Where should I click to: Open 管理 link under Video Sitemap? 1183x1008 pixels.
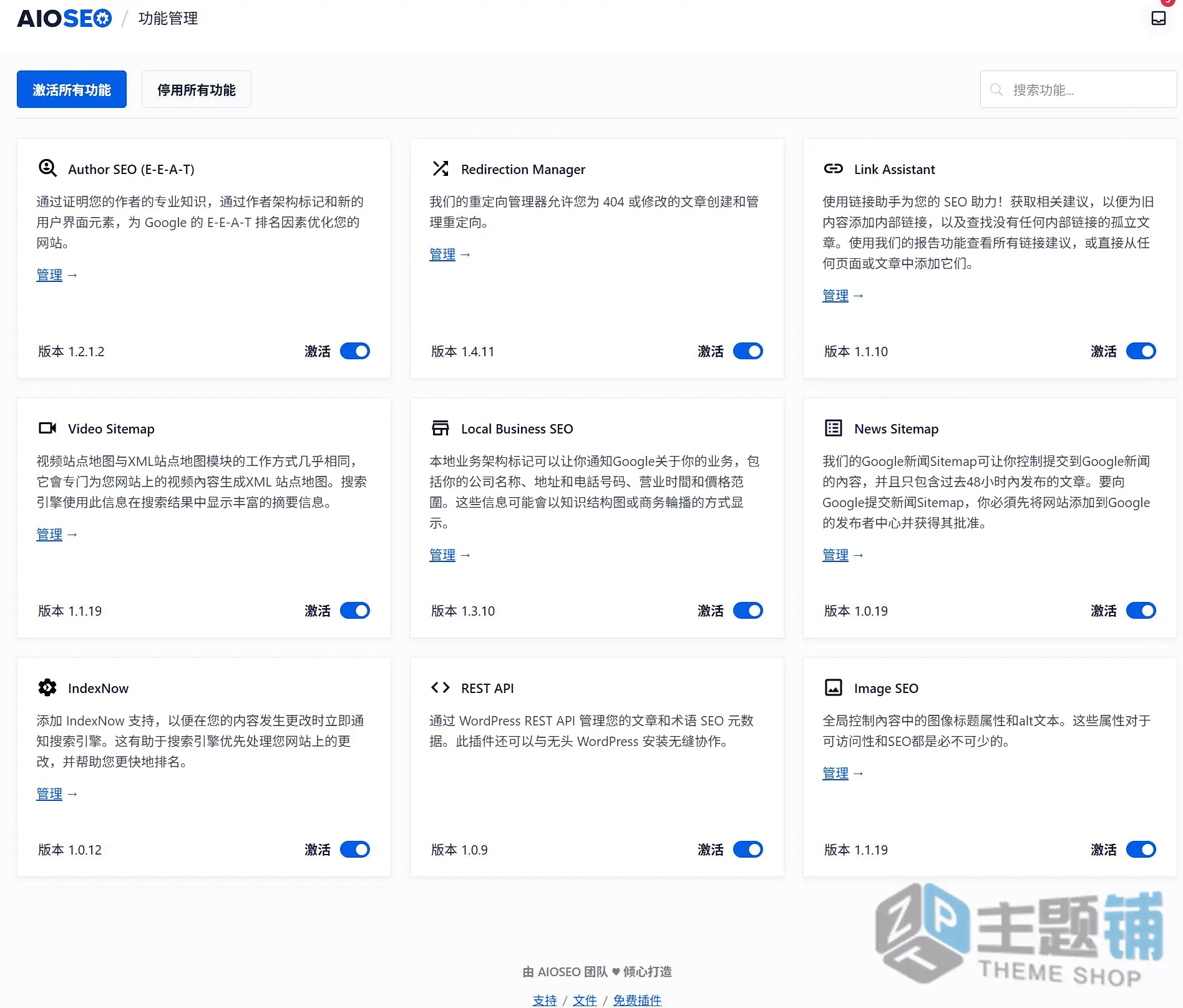(49, 535)
